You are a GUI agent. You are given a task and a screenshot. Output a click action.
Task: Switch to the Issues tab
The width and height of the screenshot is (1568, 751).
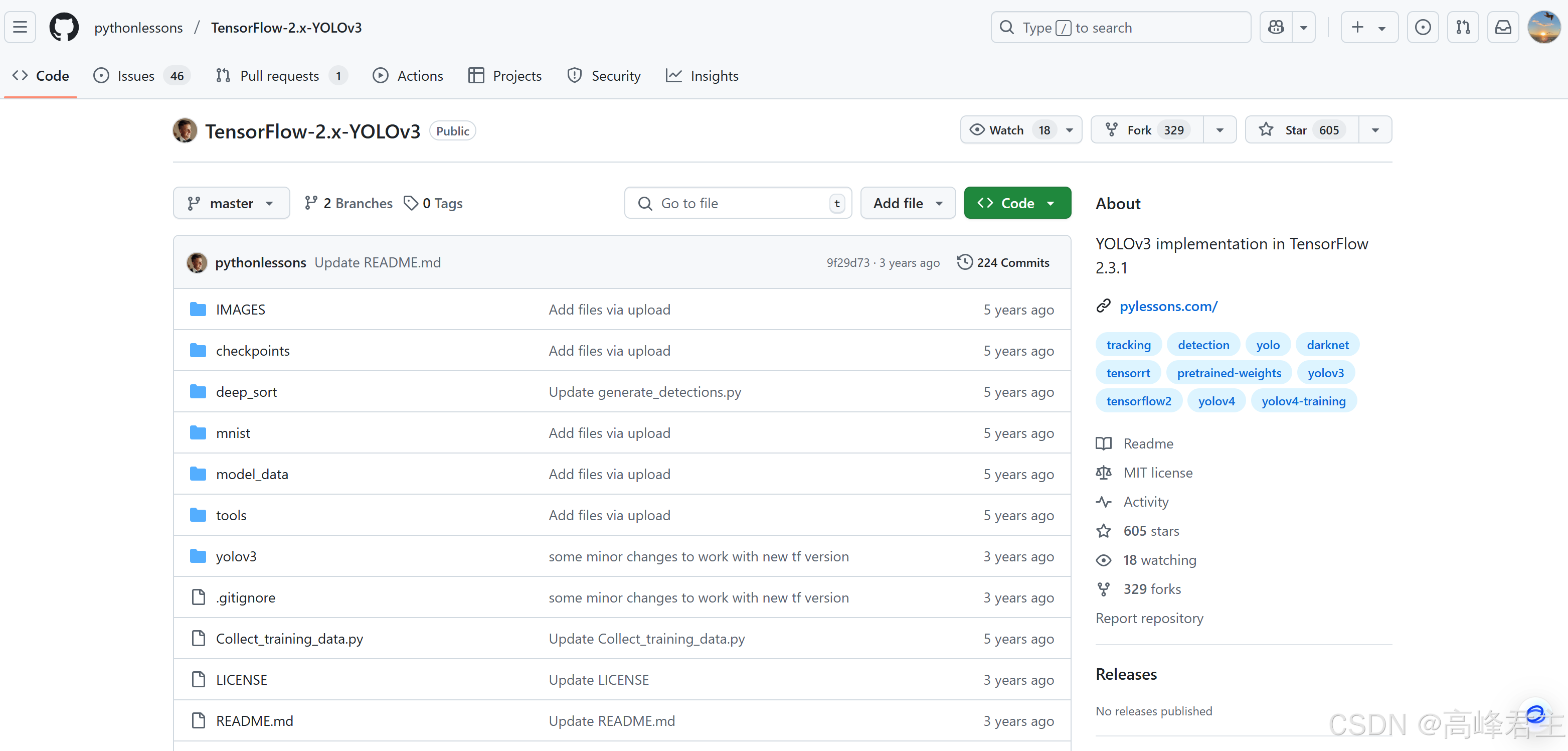pos(136,76)
